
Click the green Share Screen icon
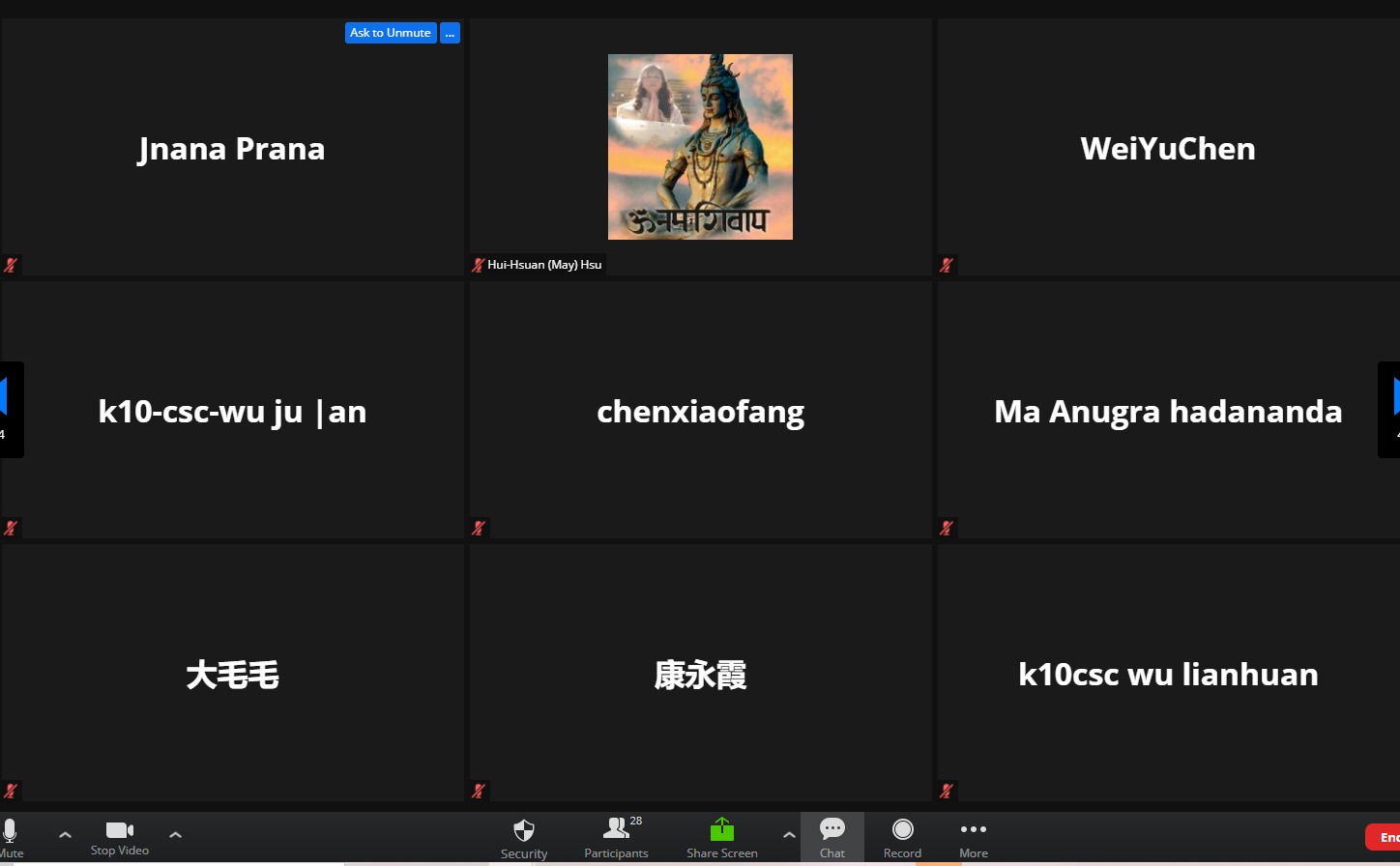(722, 831)
